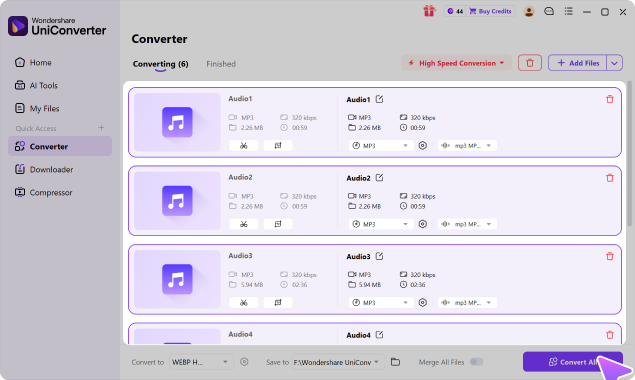The image size is (635, 380).
Task: Rename Audio3 output with edit icon
Action: (x=379, y=256)
